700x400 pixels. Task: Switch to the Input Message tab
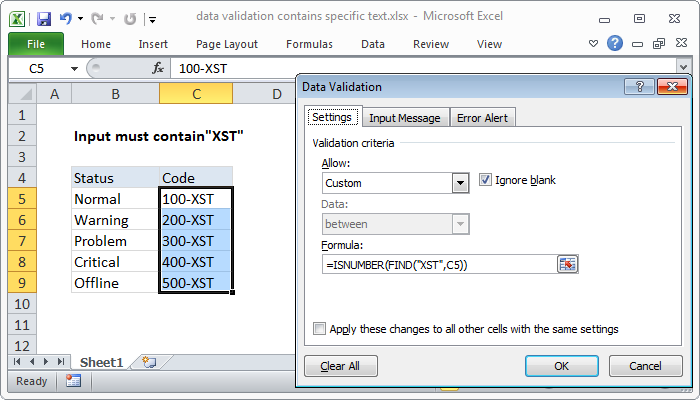pos(404,118)
